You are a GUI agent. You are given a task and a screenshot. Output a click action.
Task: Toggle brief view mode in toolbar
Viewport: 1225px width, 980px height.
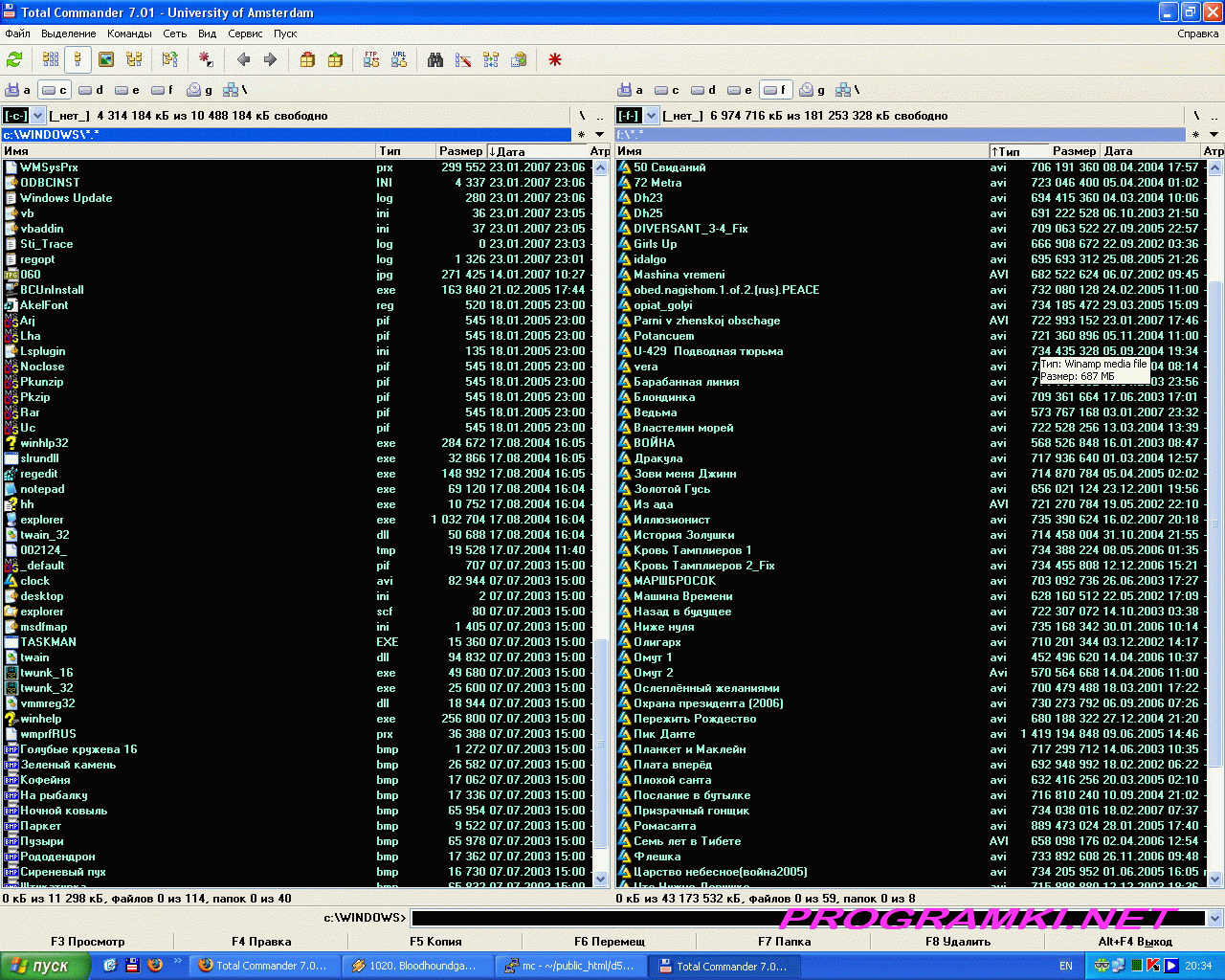(51, 59)
